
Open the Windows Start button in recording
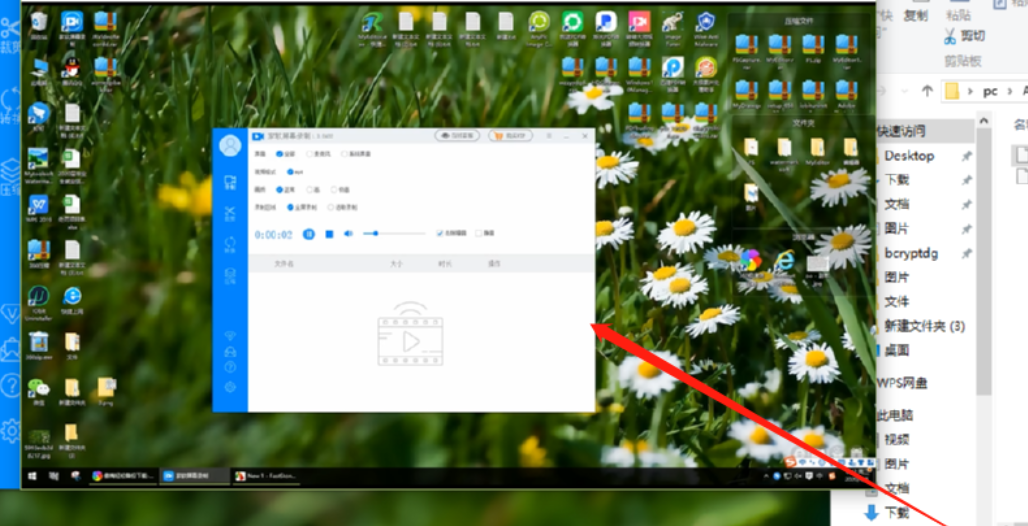[30, 476]
